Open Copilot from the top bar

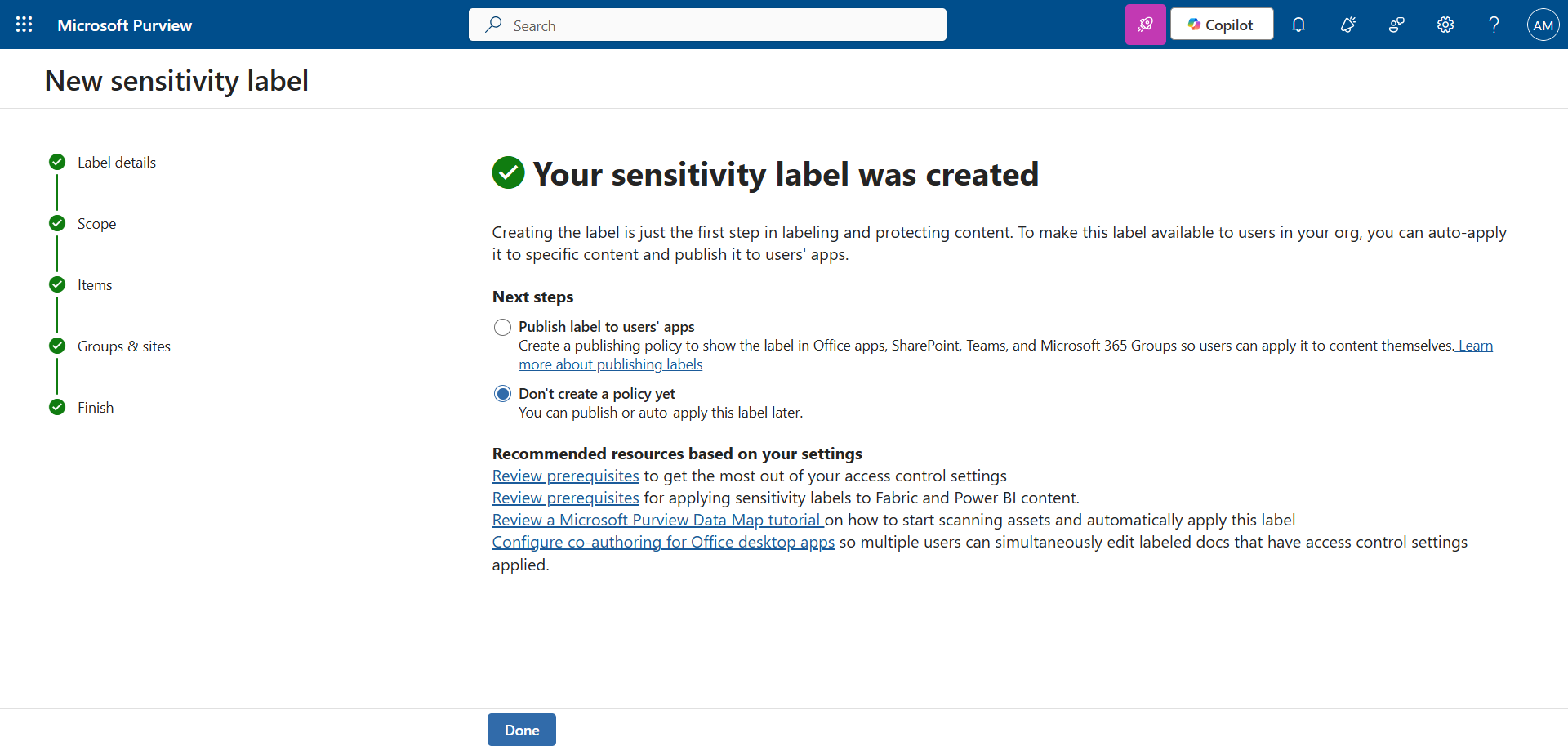[1221, 25]
